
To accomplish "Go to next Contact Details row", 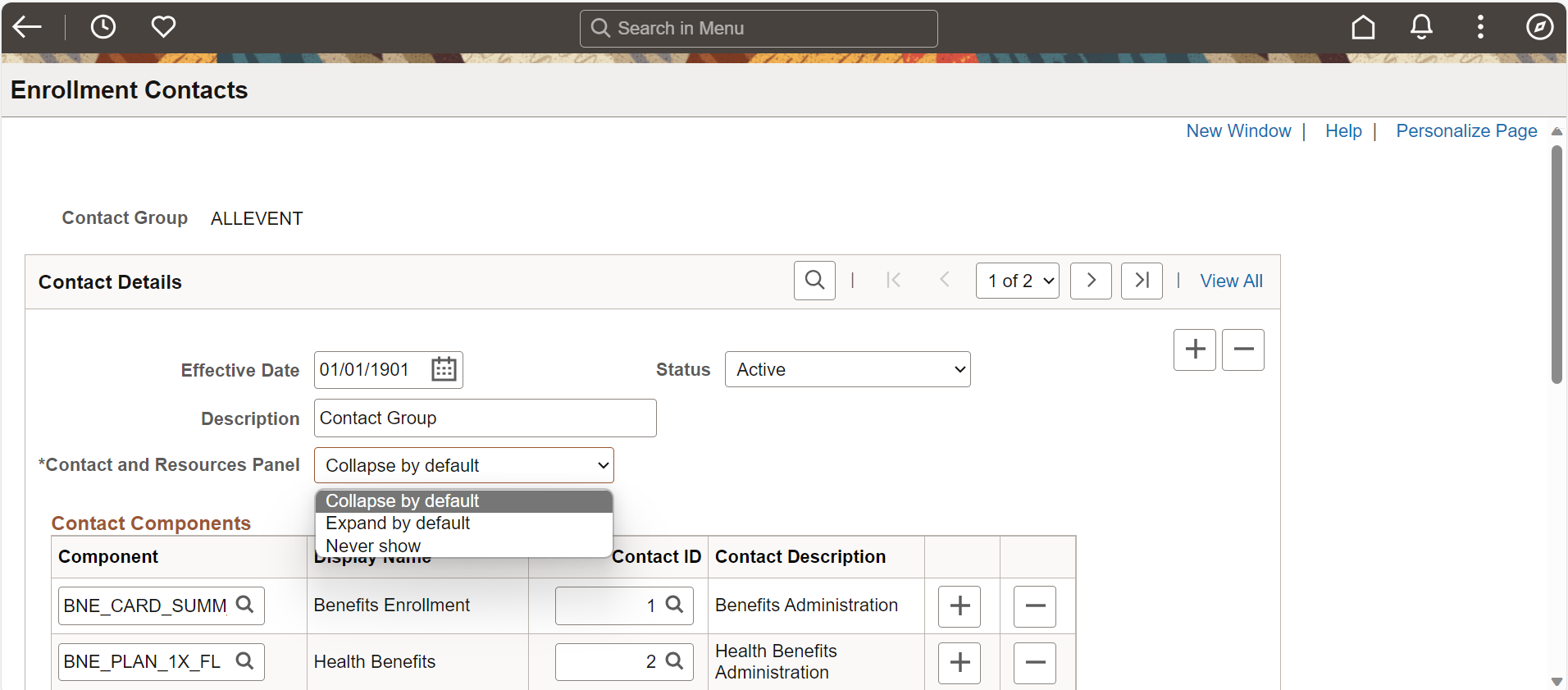I will click(1091, 281).
